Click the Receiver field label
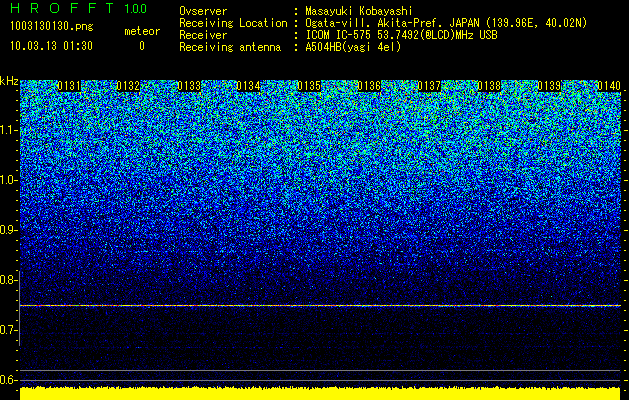629x400 pixels. pos(203,35)
